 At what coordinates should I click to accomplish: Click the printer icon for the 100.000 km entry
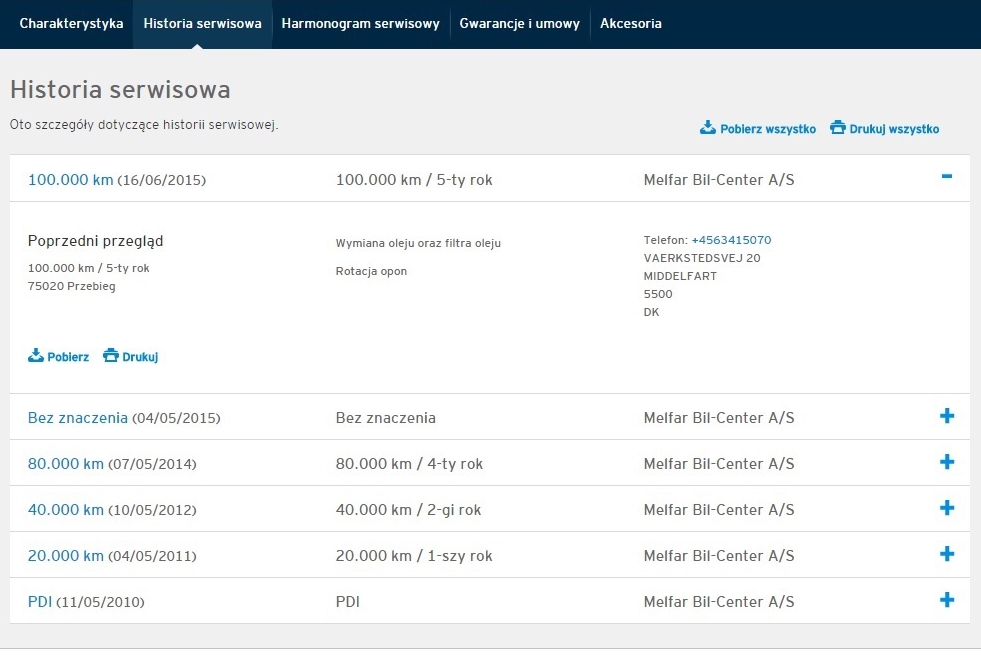tap(111, 356)
